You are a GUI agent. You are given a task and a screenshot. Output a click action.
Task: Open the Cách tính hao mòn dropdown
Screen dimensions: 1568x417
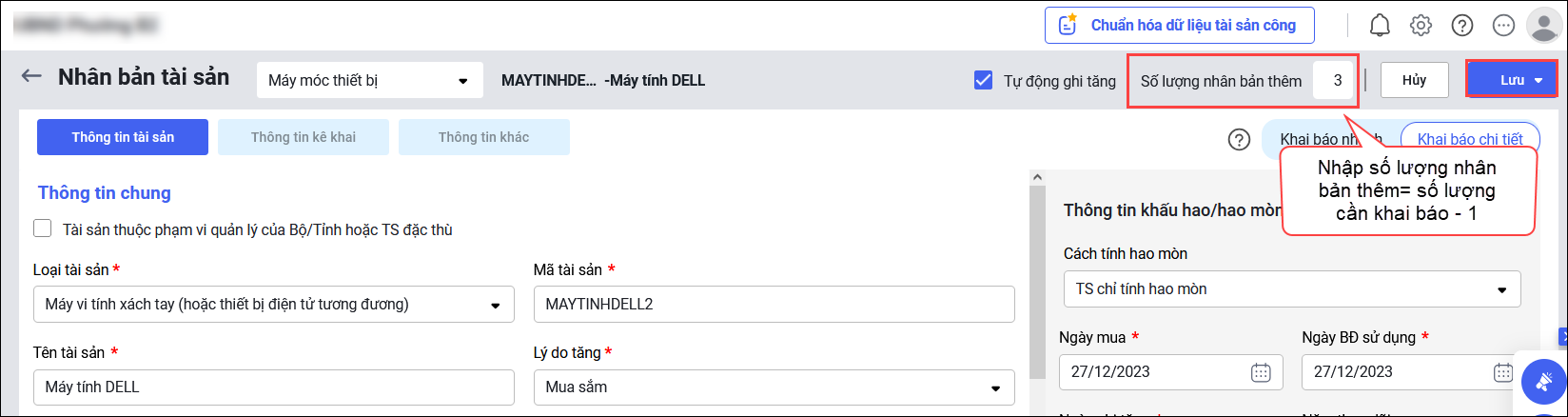point(1291,289)
